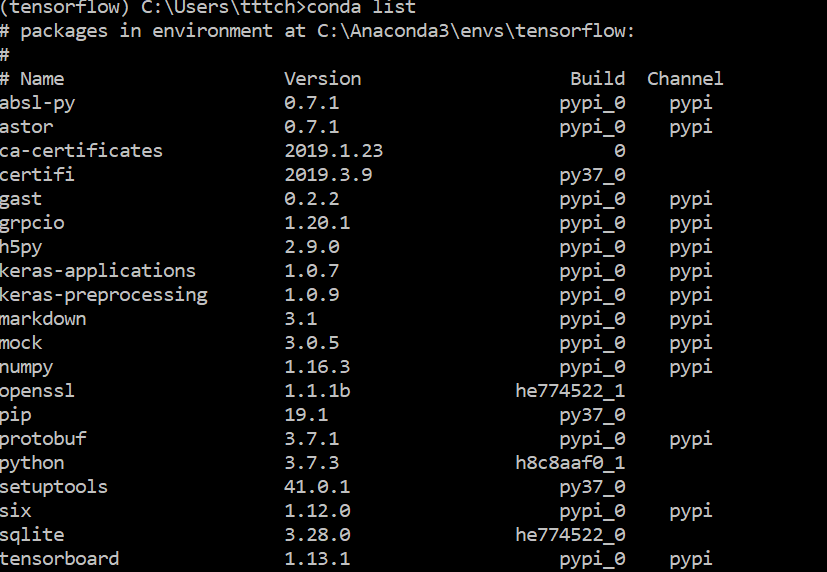Select the environment path C:\Anaconda3\envs\tensorflow
Screen dimensions: 827x572
click(470, 31)
